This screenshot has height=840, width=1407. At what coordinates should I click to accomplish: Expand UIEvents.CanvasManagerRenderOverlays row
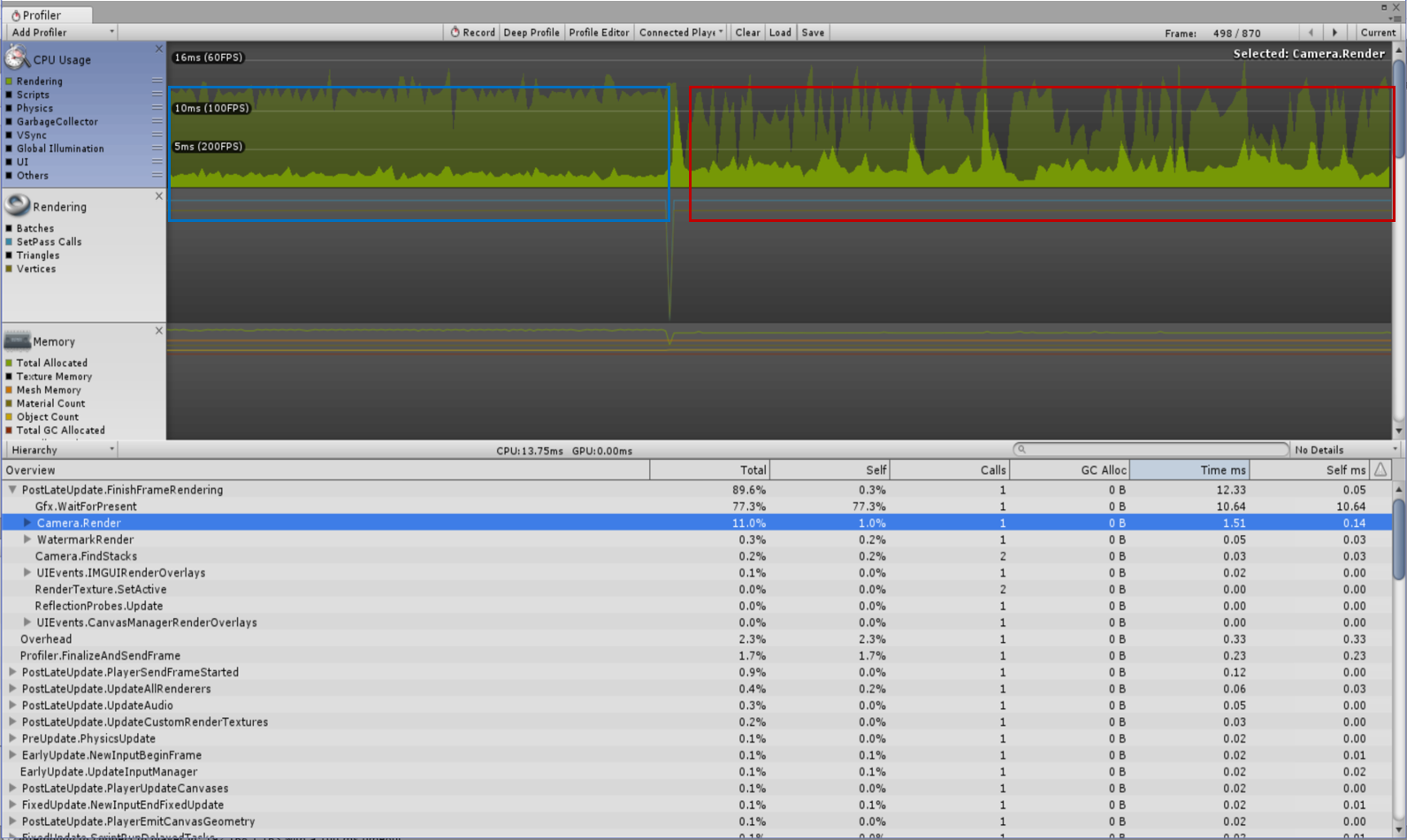(x=27, y=622)
